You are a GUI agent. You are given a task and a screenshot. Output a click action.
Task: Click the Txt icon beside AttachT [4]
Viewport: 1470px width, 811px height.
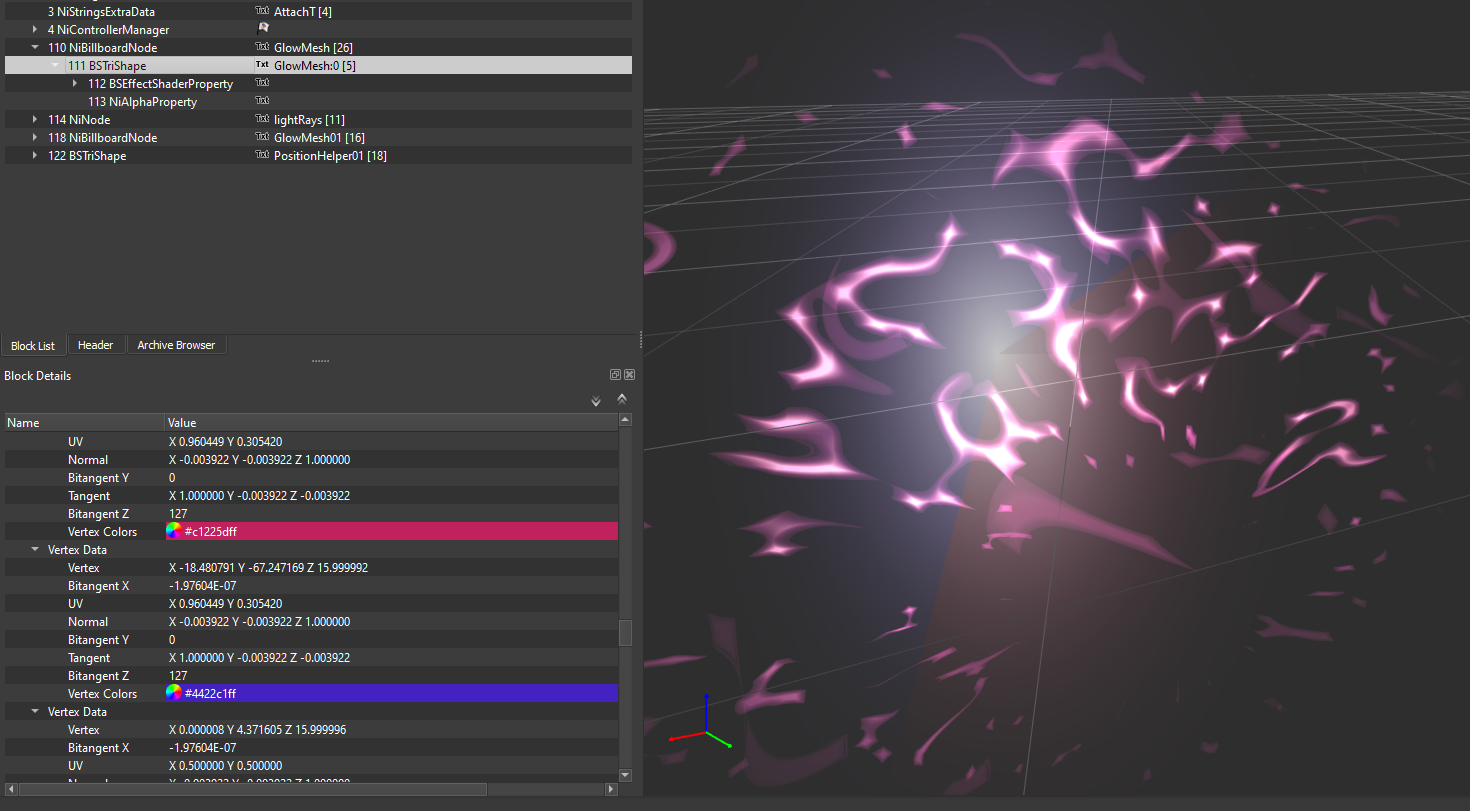(x=262, y=11)
